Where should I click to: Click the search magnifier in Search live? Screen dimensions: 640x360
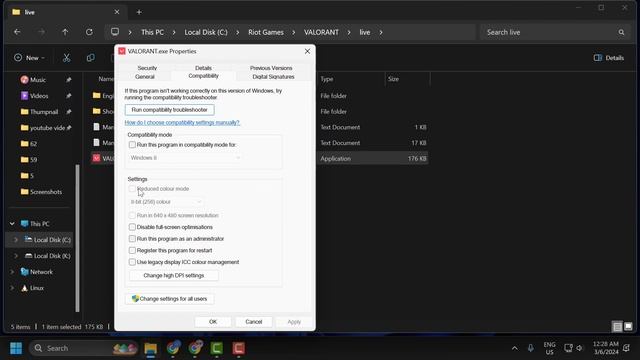click(x=621, y=32)
